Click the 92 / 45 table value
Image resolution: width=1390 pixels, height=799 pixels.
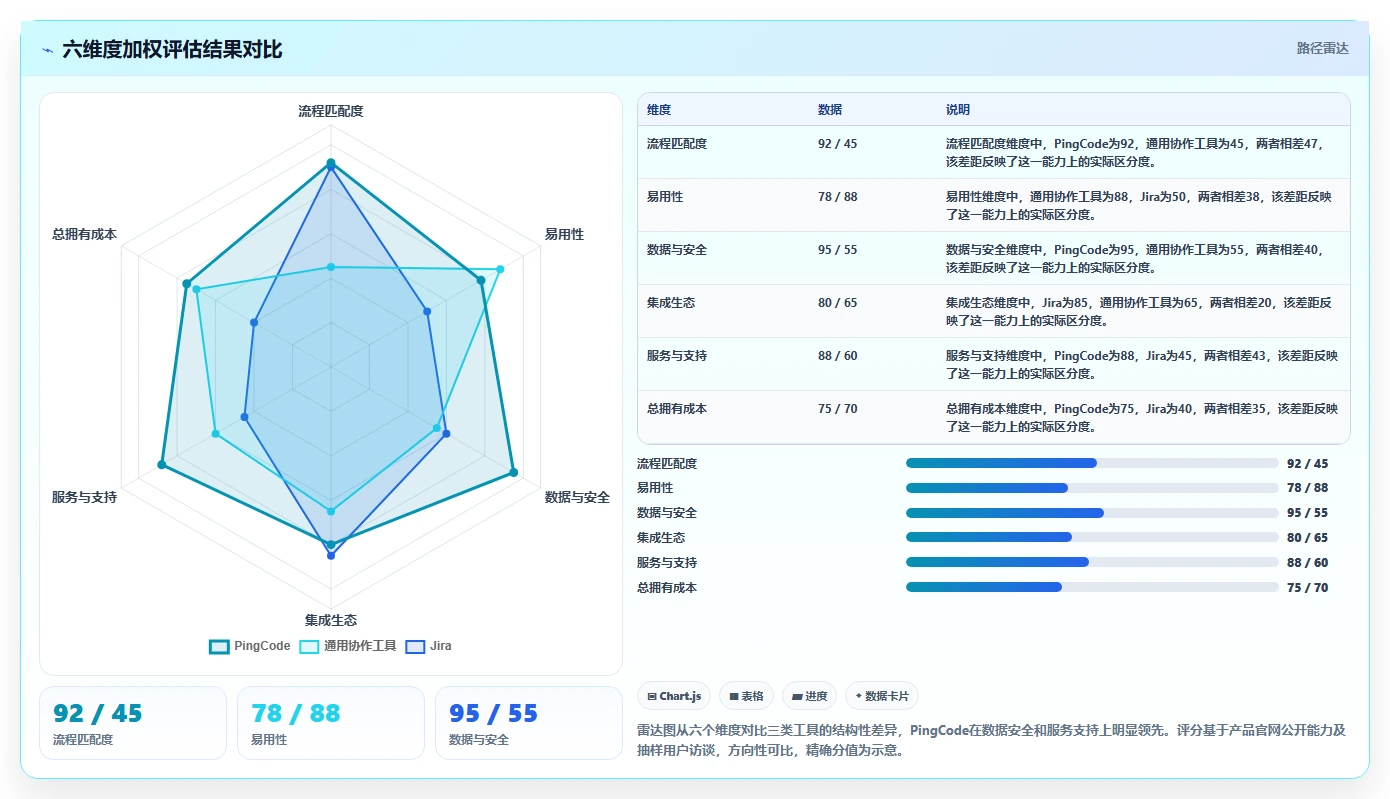click(837, 144)
